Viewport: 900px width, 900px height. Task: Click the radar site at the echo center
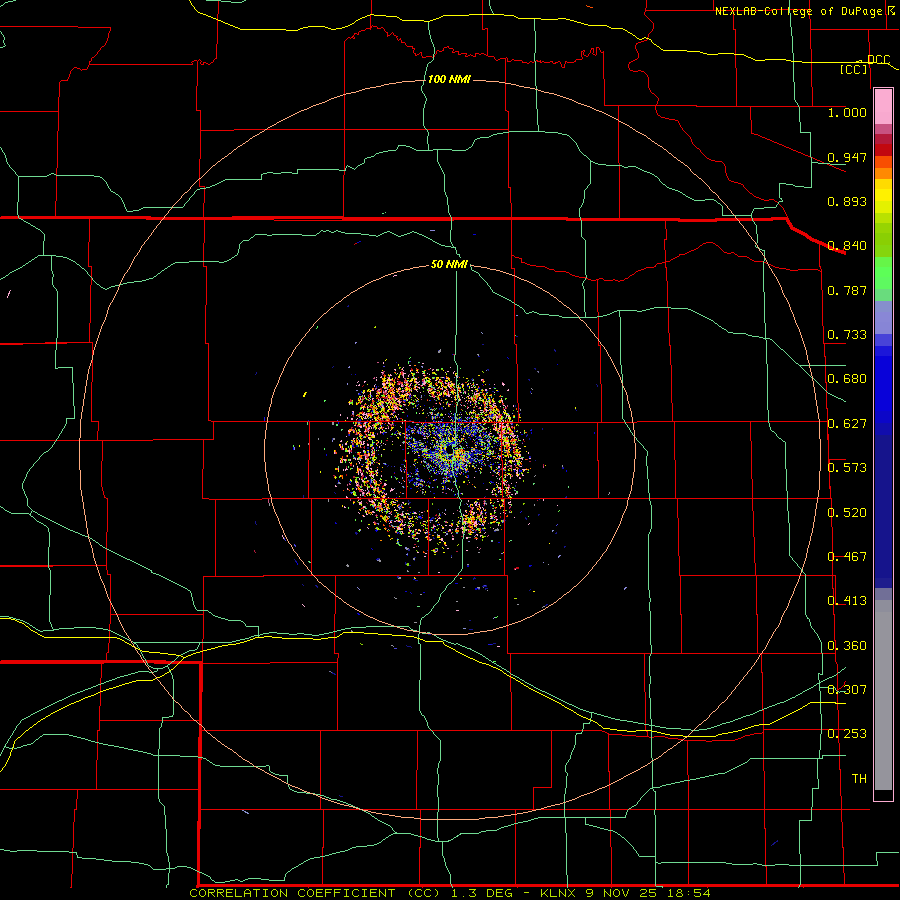449,450
